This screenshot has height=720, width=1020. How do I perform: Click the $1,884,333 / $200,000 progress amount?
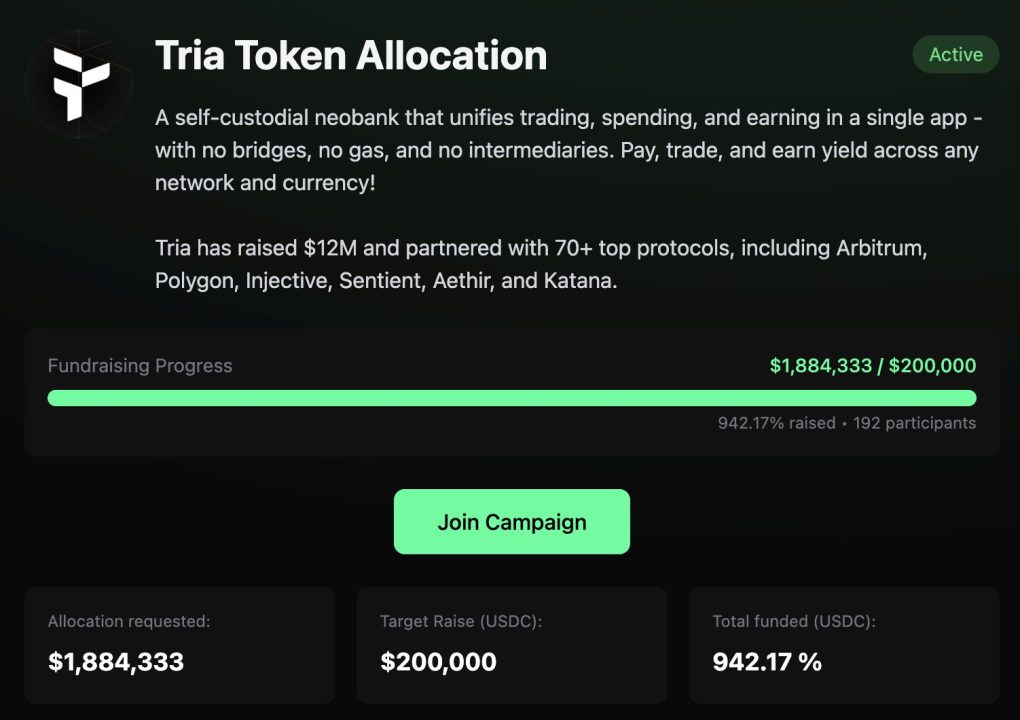click(872, 366)
